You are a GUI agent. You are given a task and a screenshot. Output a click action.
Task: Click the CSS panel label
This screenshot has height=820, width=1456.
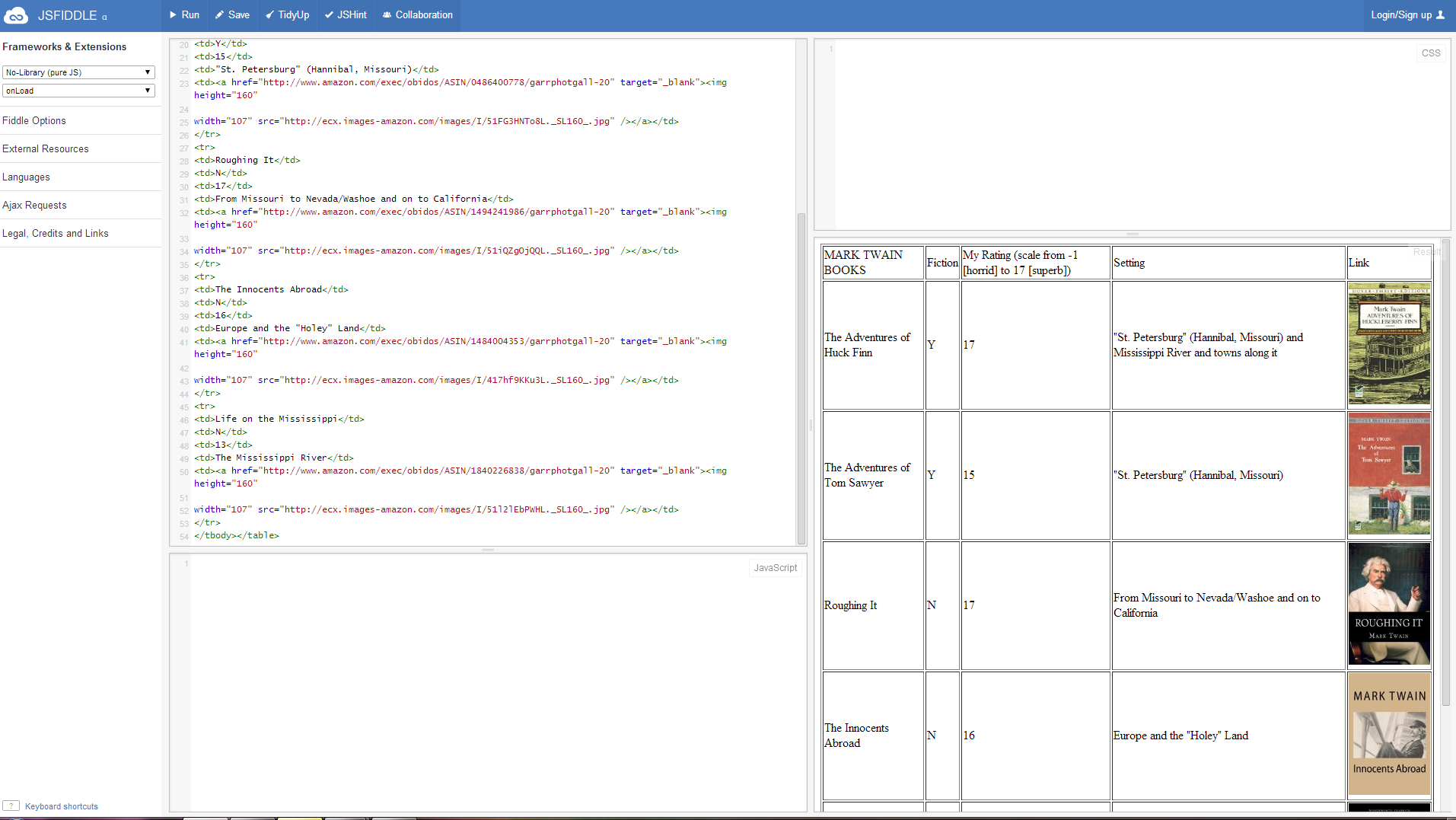click(1431, 53)
